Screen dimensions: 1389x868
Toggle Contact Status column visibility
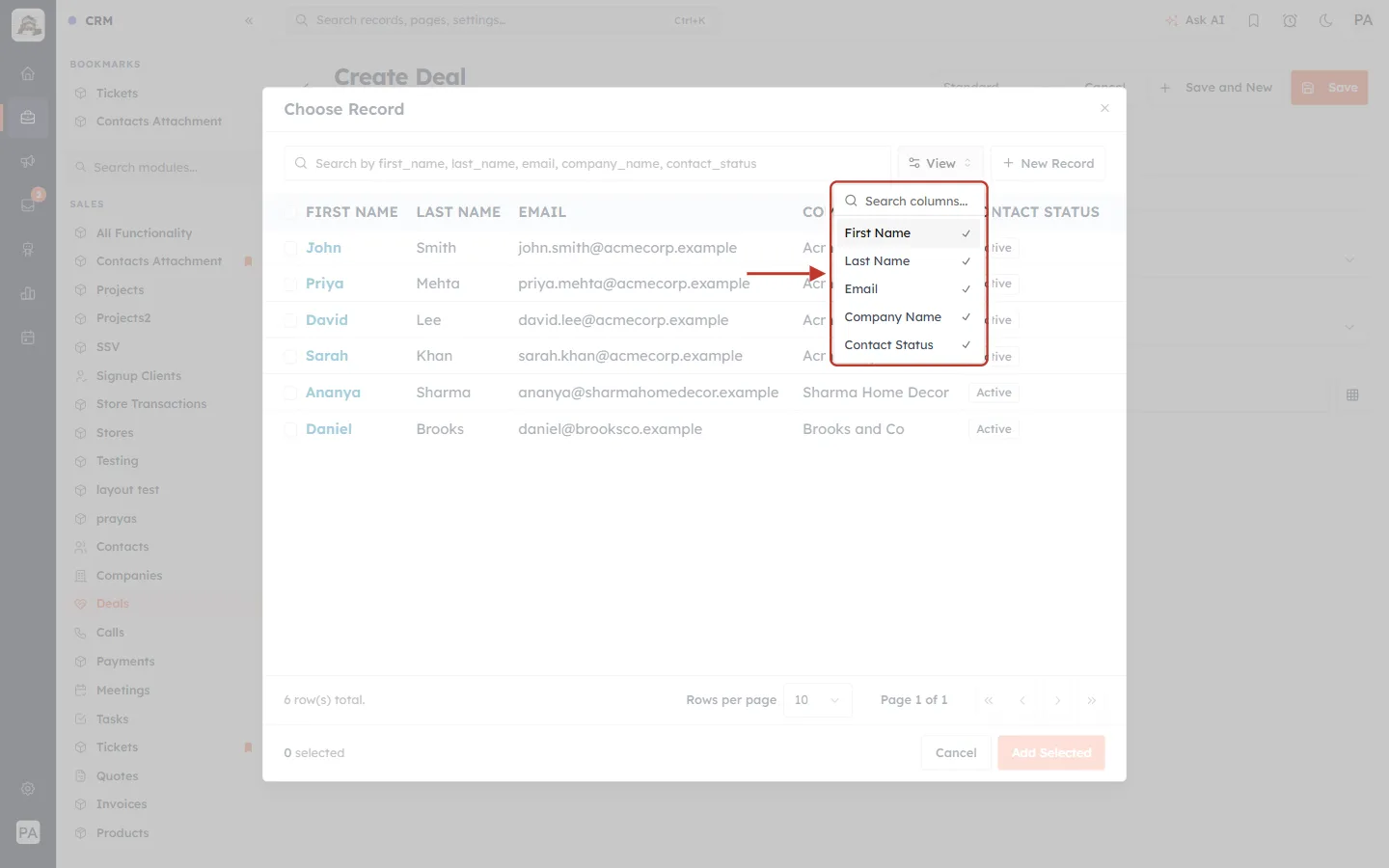click(907, 345)
